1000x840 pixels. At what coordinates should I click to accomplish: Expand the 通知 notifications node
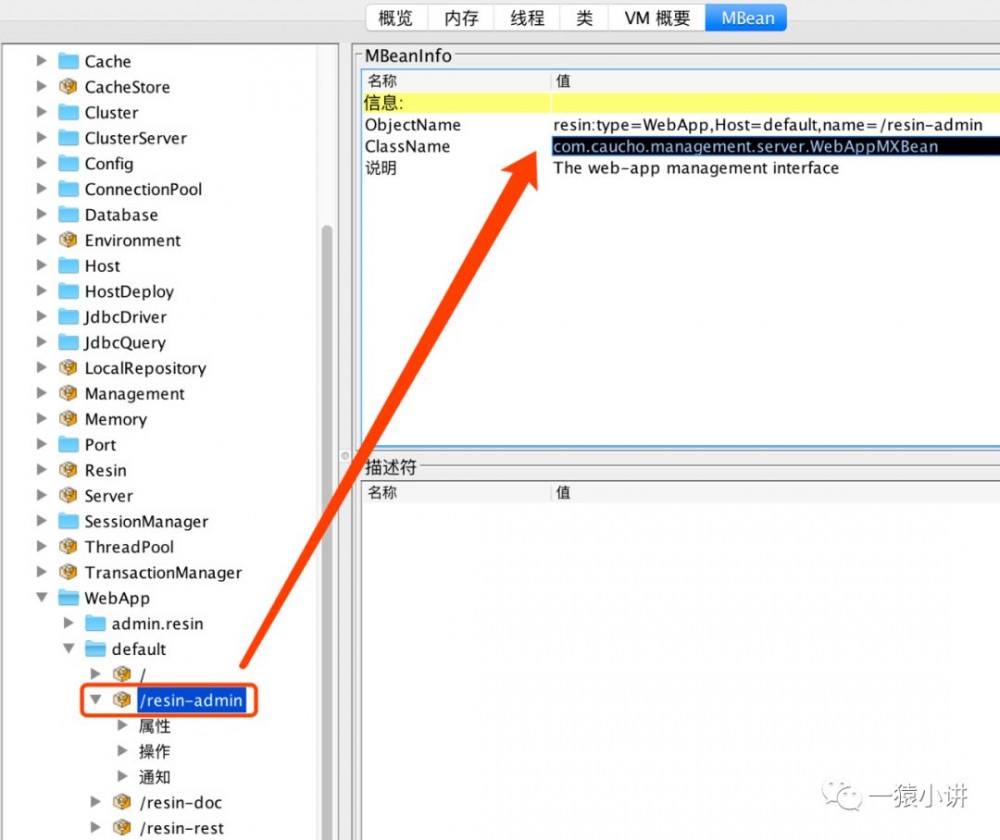tap(122, 776)
